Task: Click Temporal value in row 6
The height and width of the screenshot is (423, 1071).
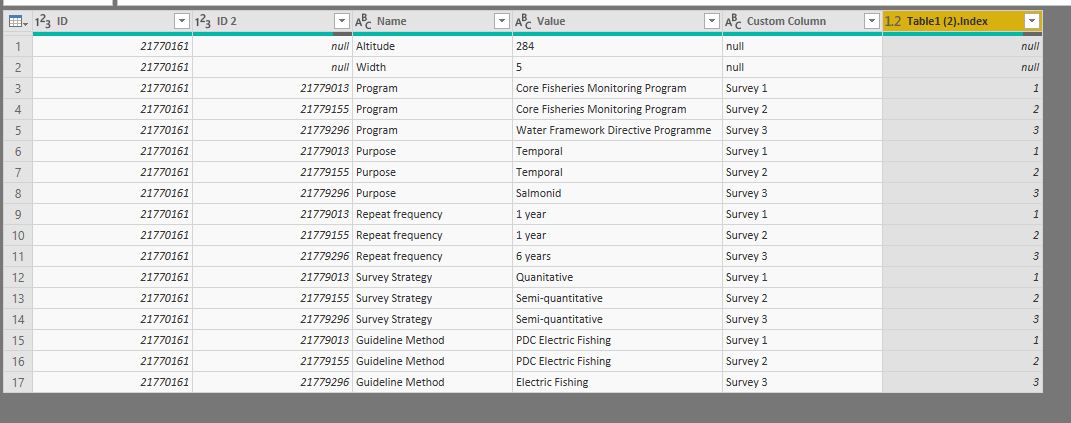Action: tap(617, 152)
